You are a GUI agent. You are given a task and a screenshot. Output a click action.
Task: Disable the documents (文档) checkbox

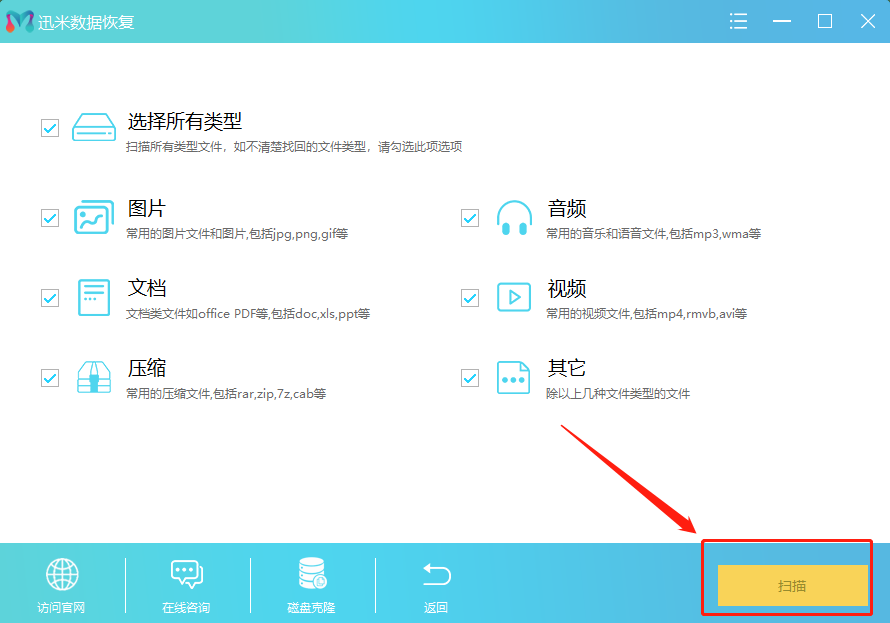point(50,297)
